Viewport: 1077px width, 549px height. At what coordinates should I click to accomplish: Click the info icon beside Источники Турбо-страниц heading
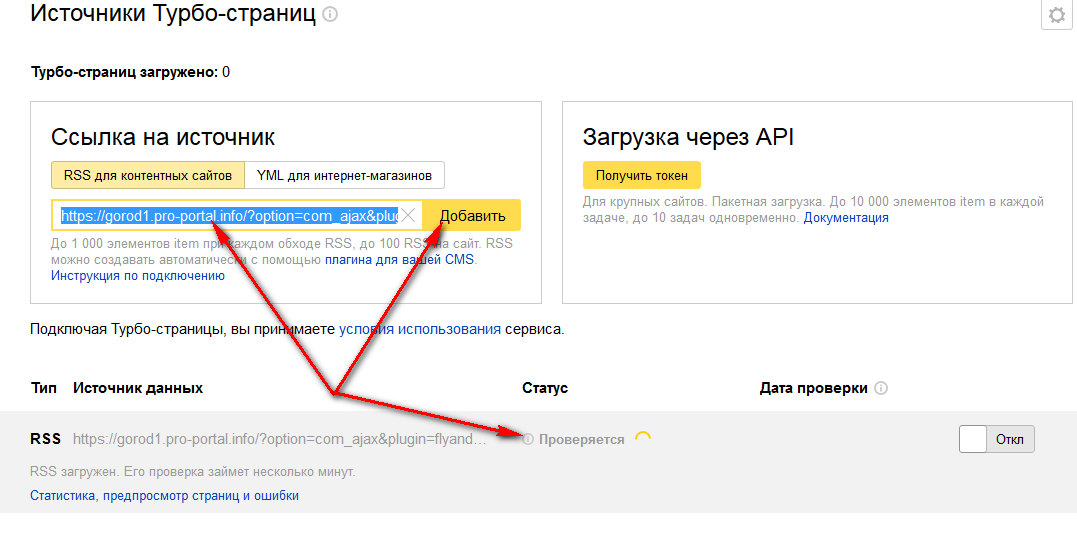pos(330,15)
